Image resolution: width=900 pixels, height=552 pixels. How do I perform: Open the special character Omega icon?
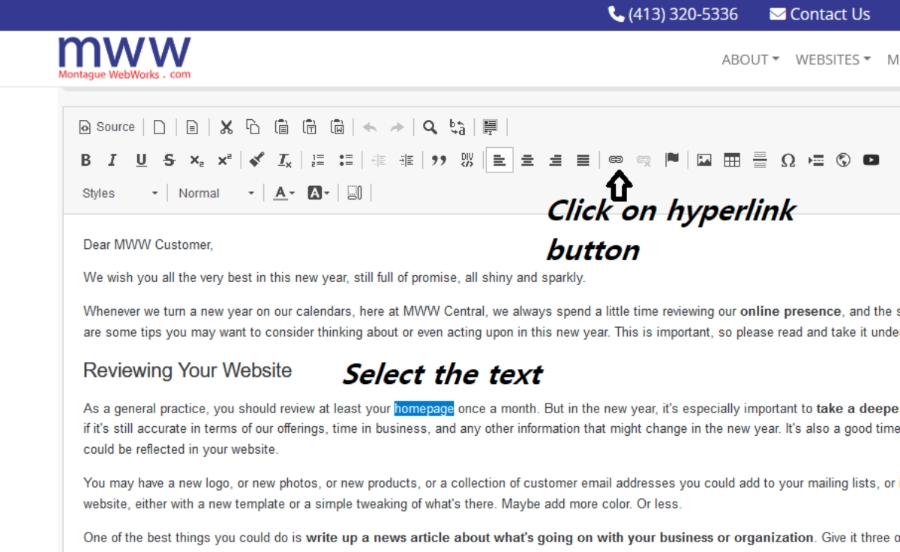click(788, 160)
